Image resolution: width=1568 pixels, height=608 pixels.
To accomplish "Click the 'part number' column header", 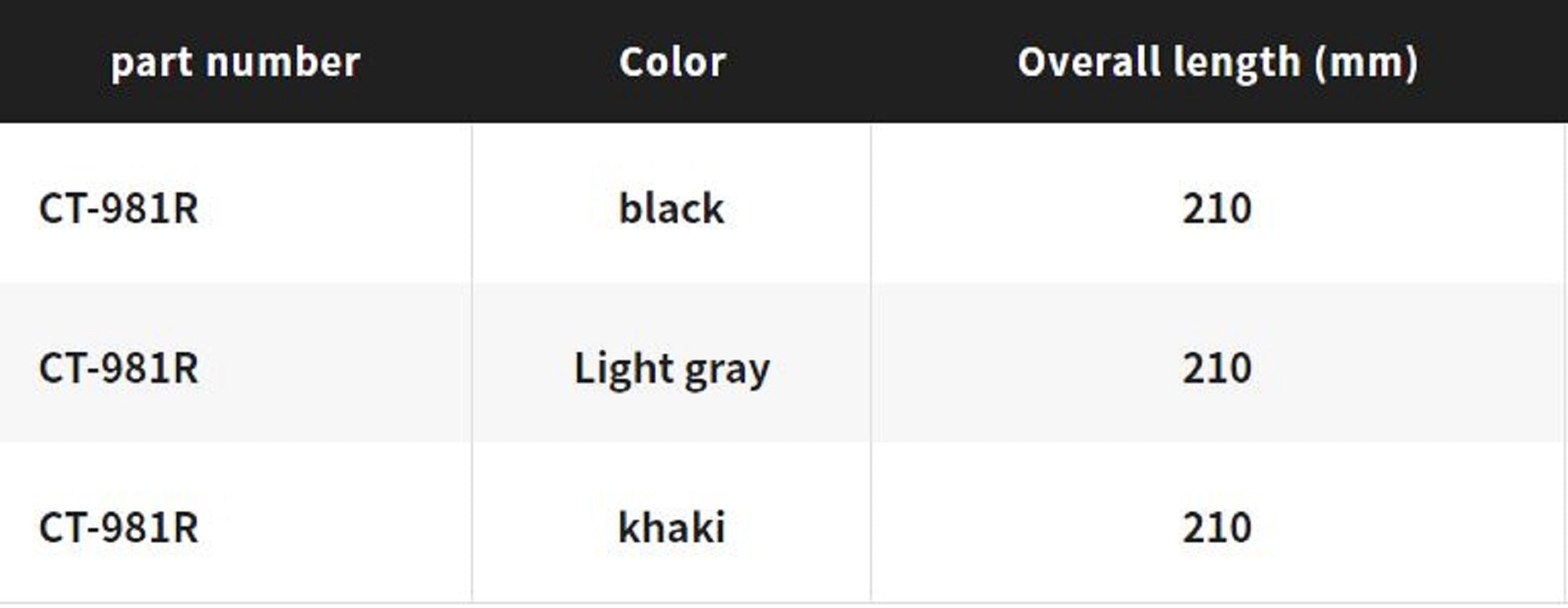I will click(x=235, y=62).
